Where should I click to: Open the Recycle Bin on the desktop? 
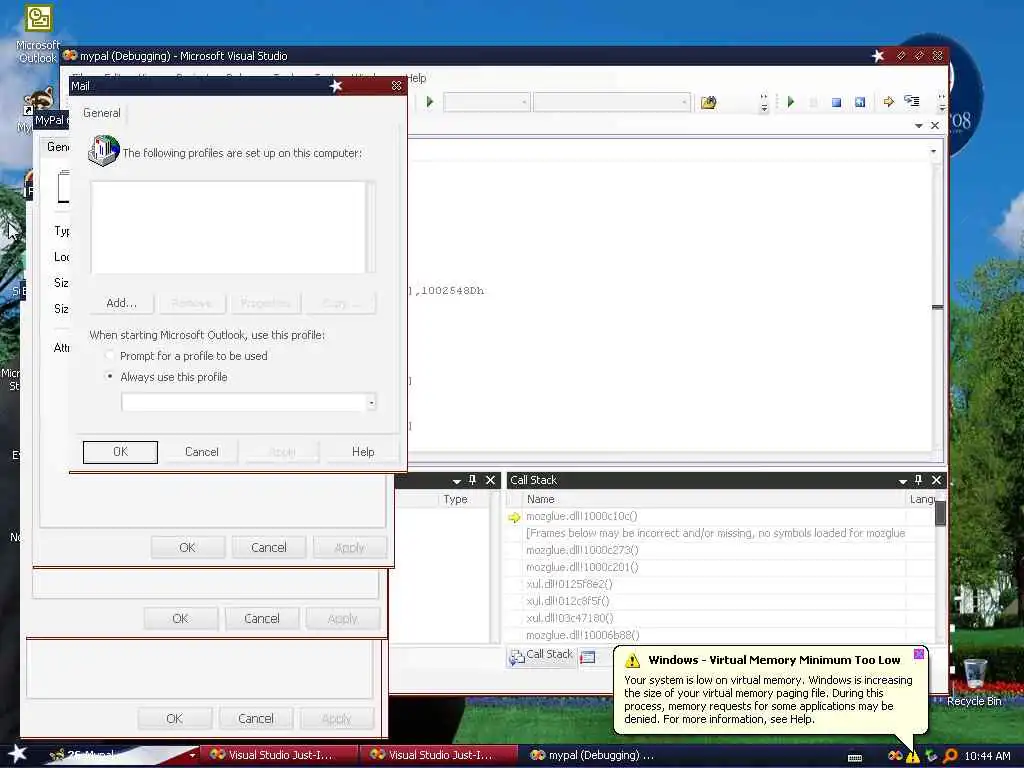pos(974,683)
